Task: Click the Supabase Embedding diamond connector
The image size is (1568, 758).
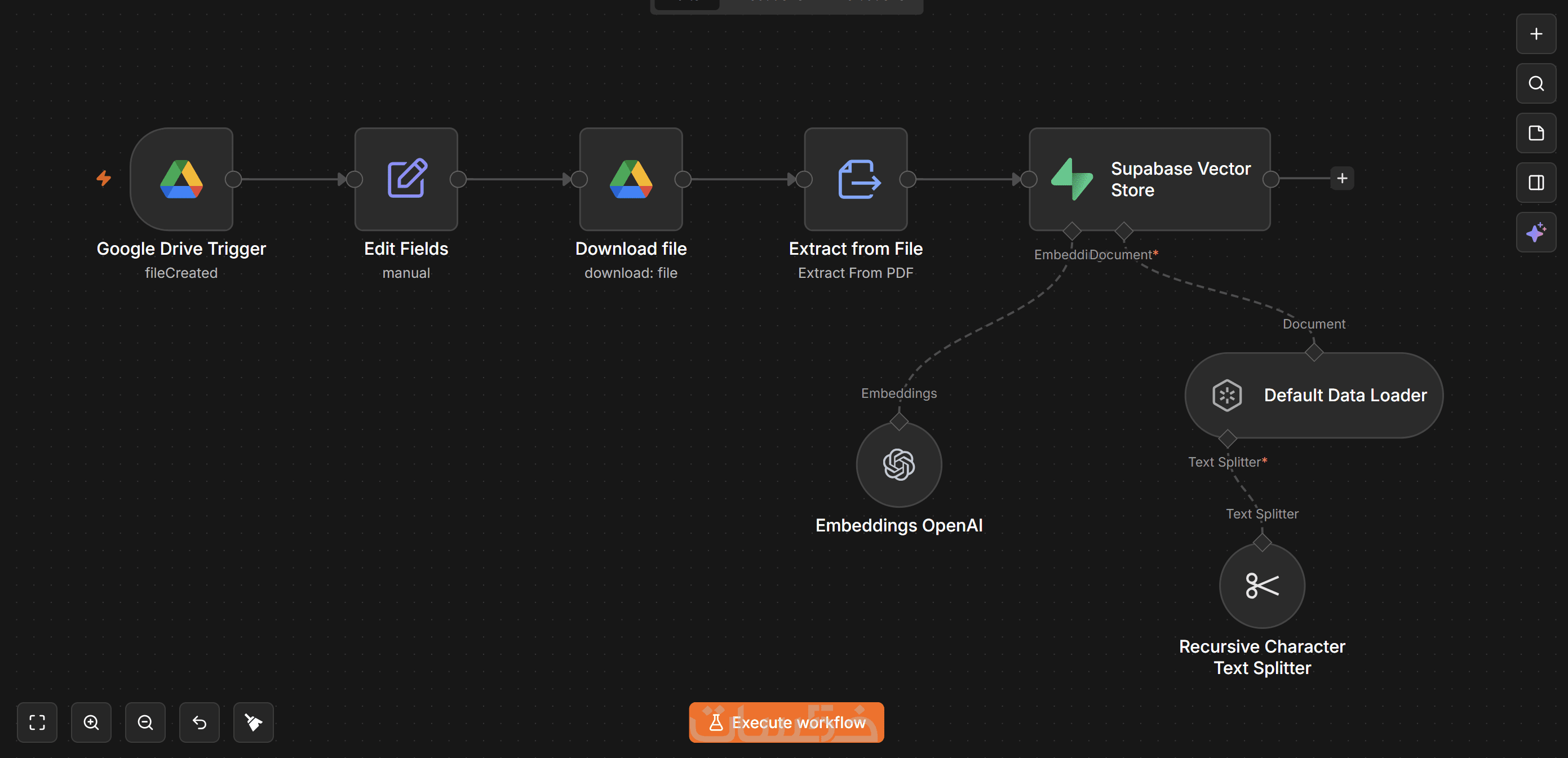Action: [1072, 230]
